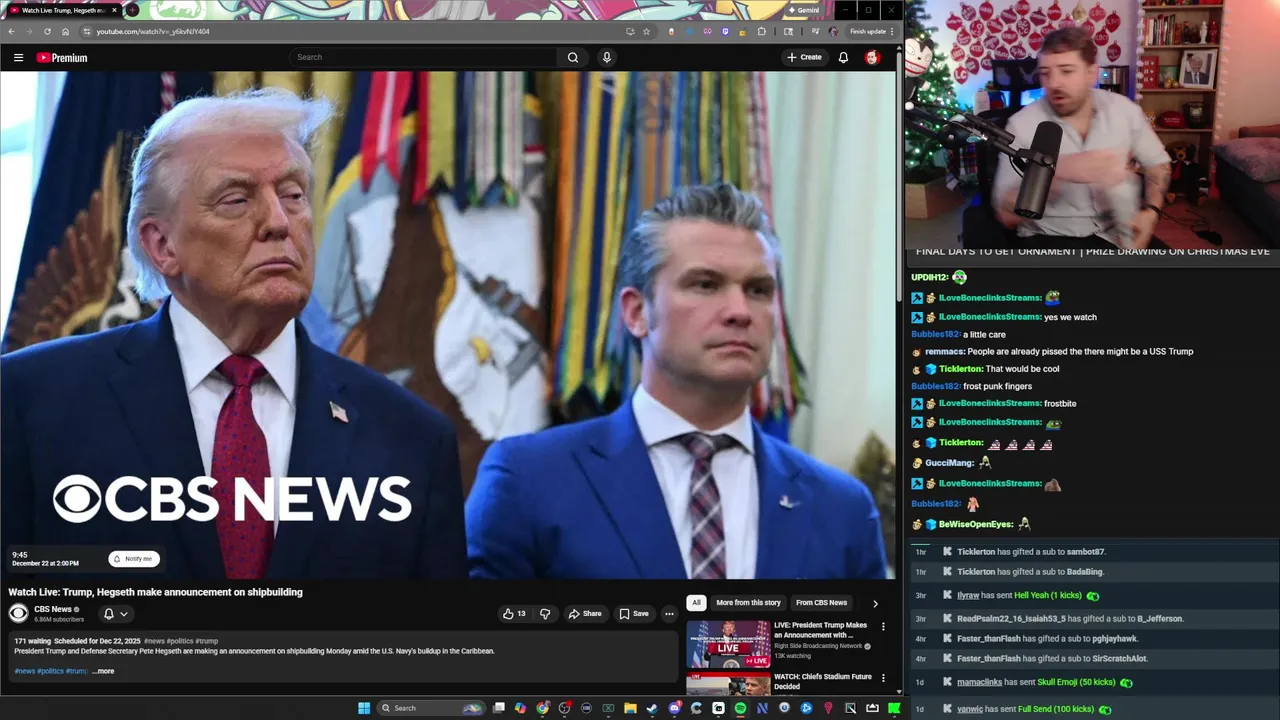The image size is (1280, 720).
Task: Click the video title text
Action: pyautogui.click(x=156, y=592)
